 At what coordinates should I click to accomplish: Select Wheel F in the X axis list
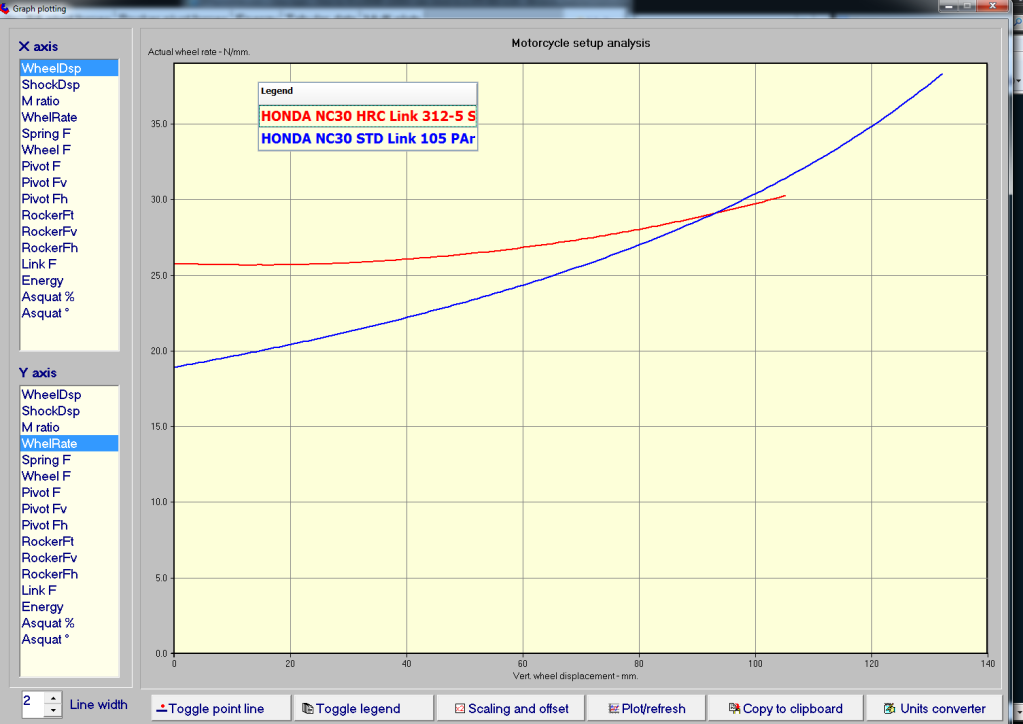pos(69,149)
